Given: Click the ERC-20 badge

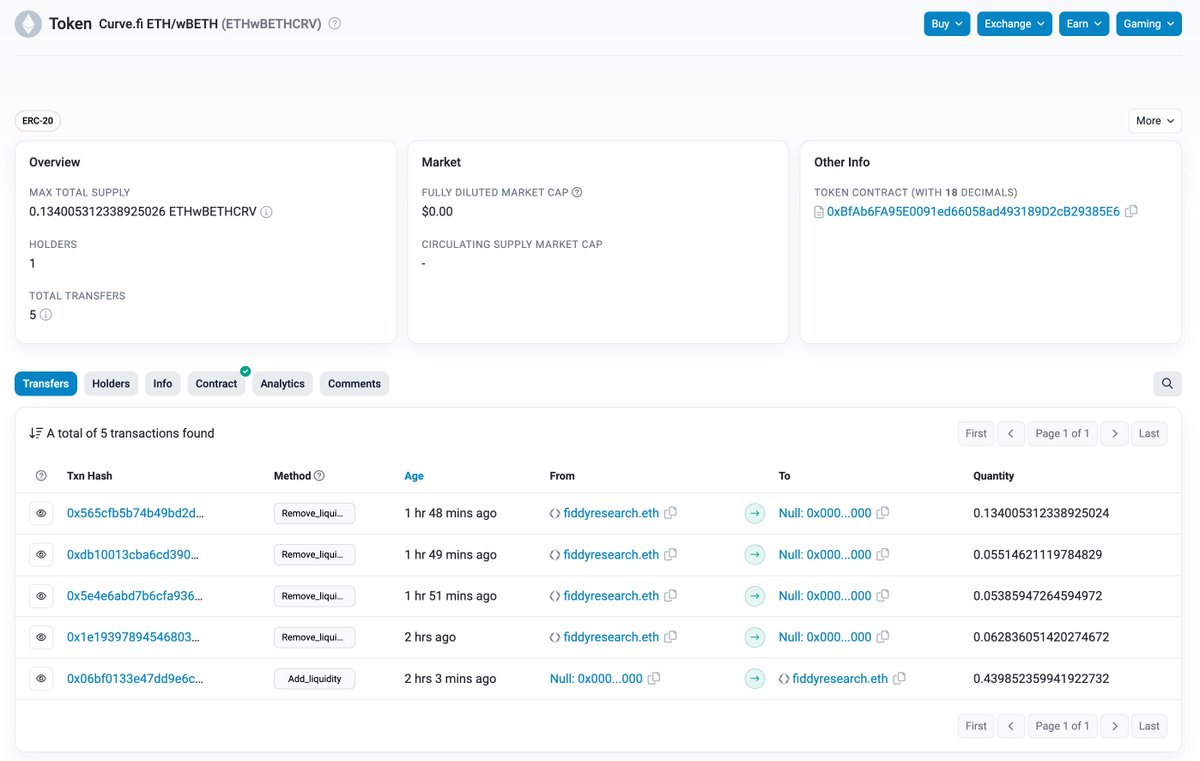Looking at the screenshot, I should pos(38,121).
